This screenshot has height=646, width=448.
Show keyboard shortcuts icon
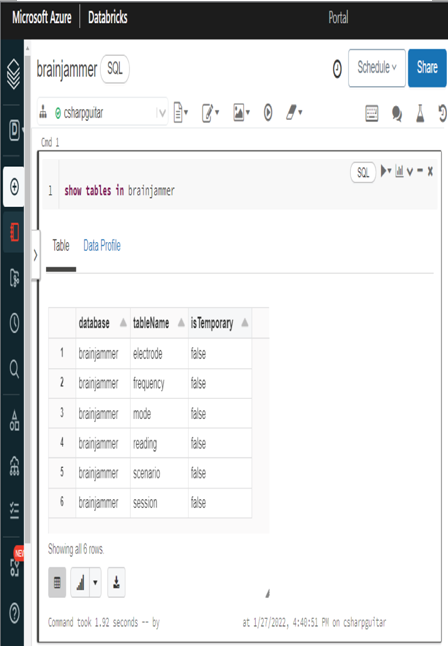click(x=372, y=113)
